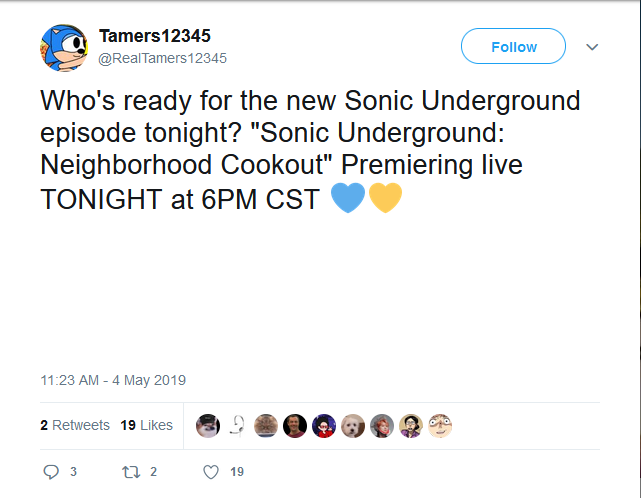Click the yellow heart emoji in the tweet
This screenshot has width=641, height=498.
(x=385, y=198)
